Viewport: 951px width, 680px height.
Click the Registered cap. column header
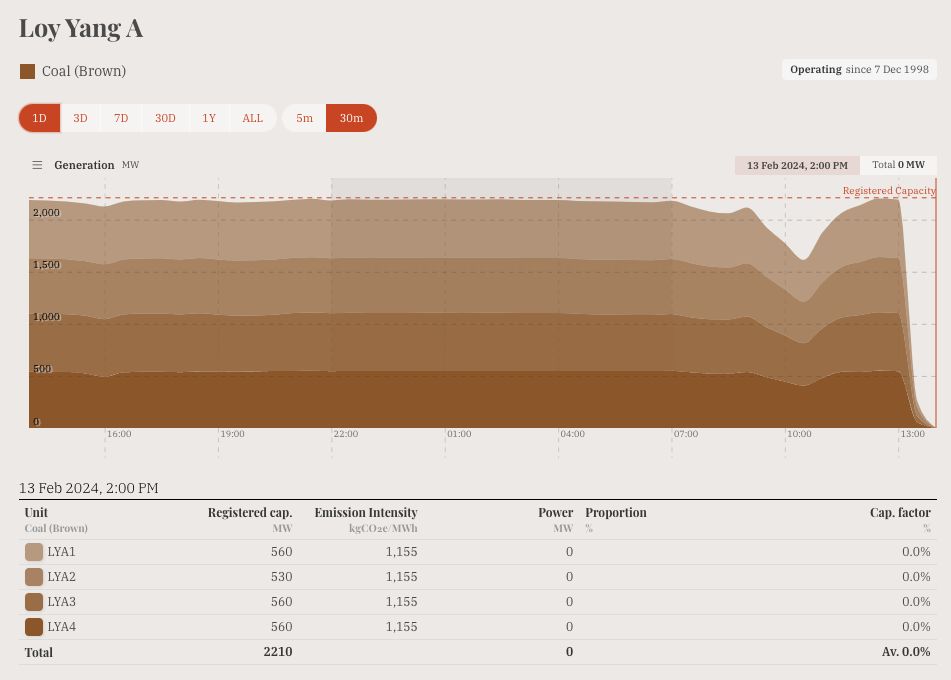point(250,513)
